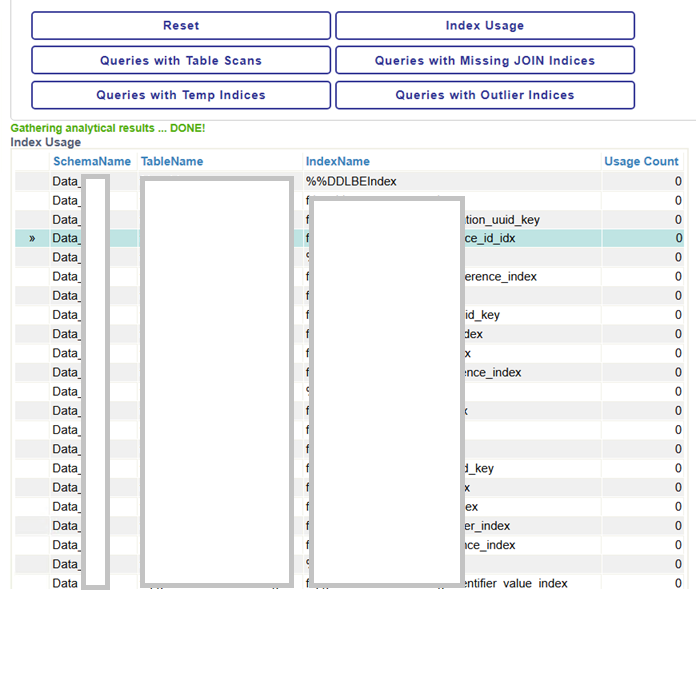This screenshot has height=682, width=696.
Task: Open Queries with Temp Indices
Action: tap(181, 96)
